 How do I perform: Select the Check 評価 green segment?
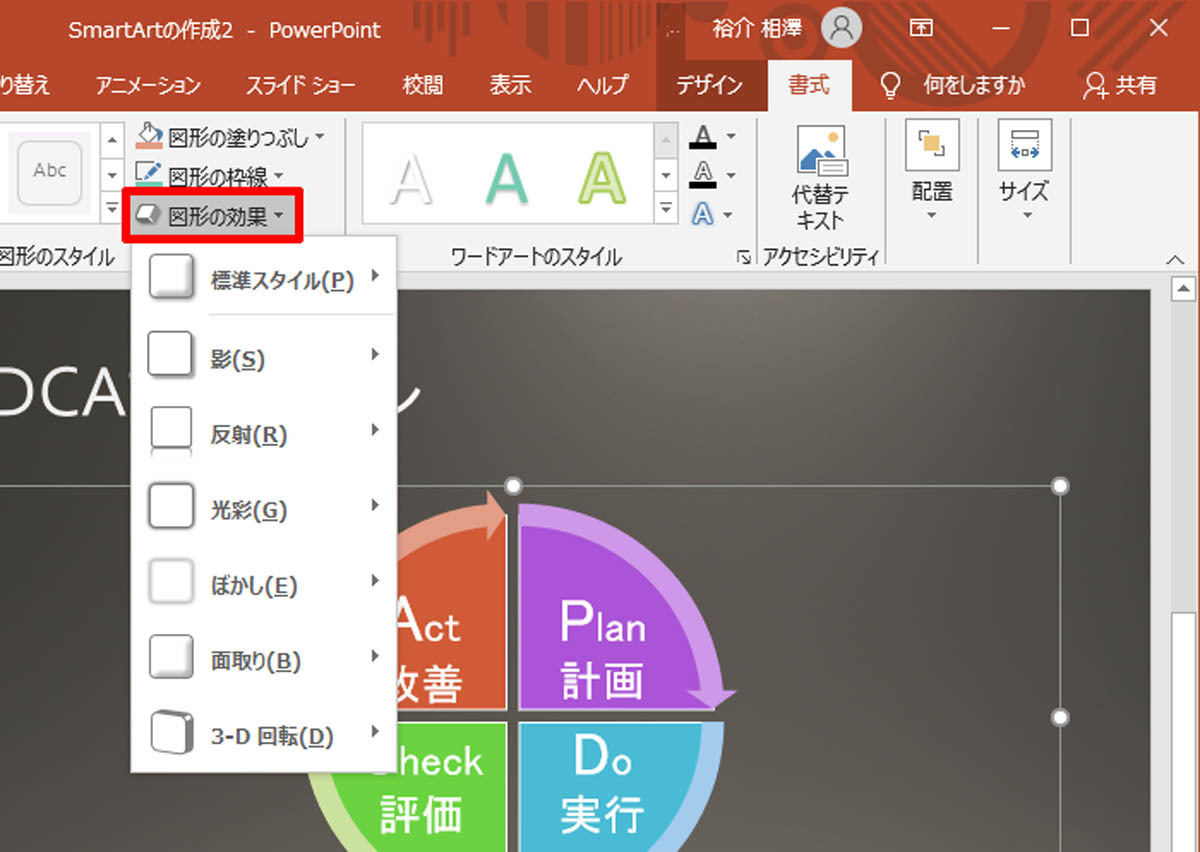420,788
